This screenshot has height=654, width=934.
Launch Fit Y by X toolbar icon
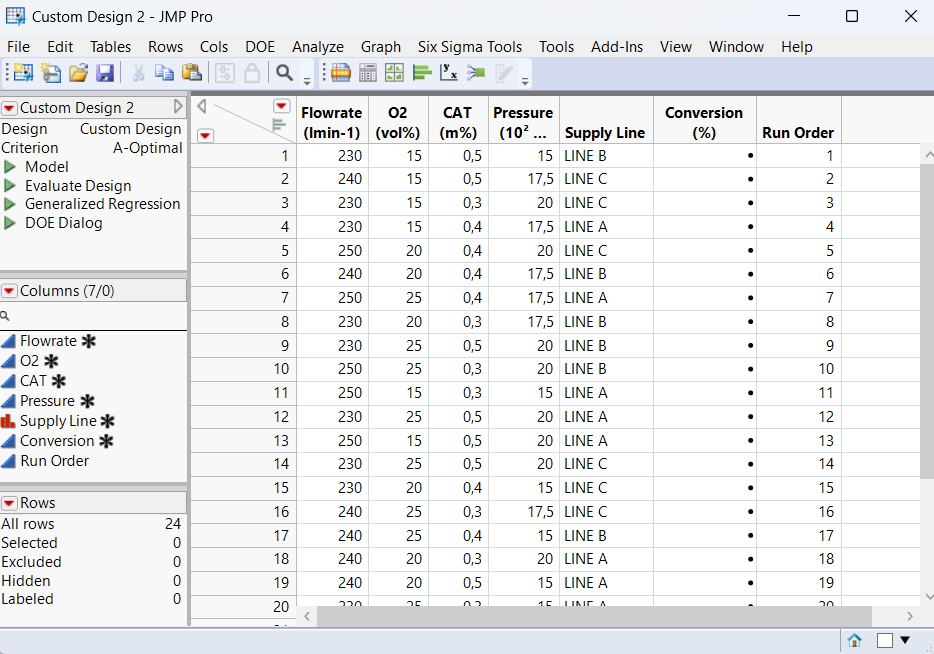pyautogui.click(x=449, y=73)
